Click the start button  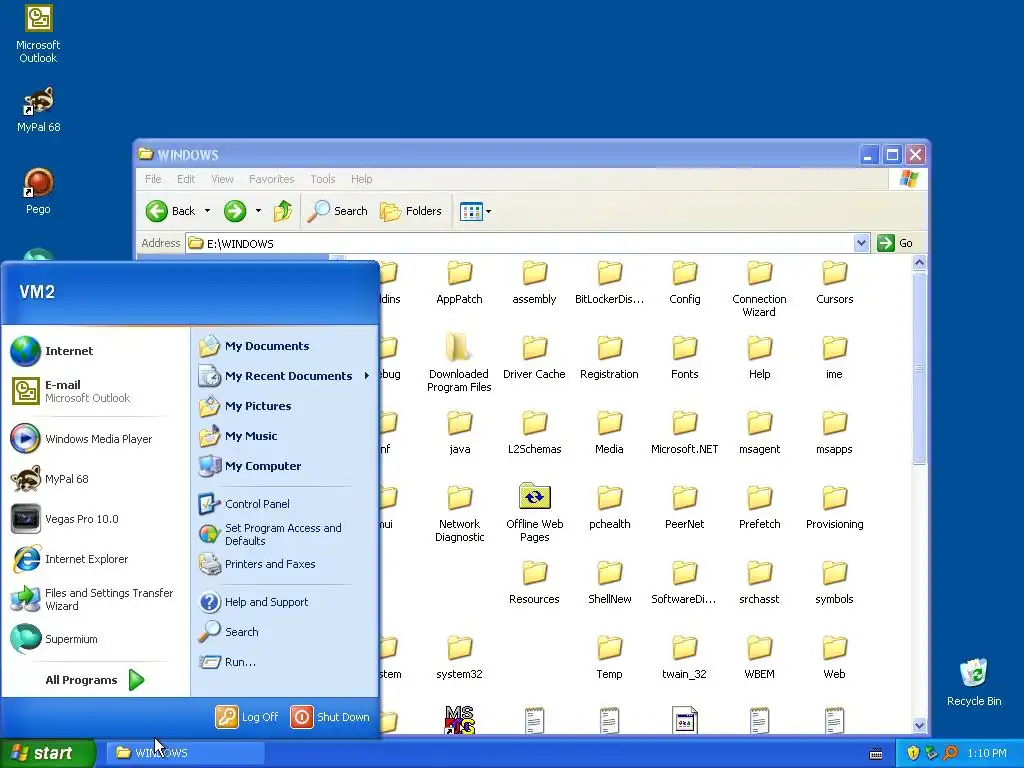point(47,753)
